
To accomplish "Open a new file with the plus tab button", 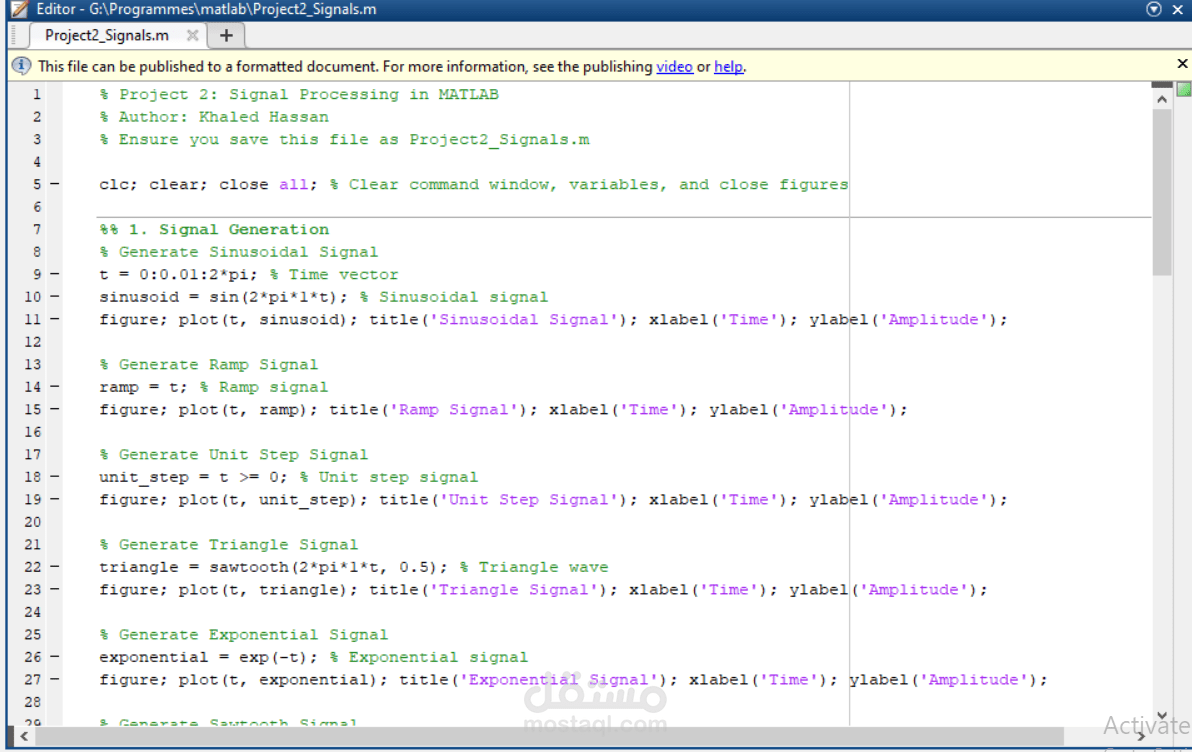I will (x=226, y=34).
